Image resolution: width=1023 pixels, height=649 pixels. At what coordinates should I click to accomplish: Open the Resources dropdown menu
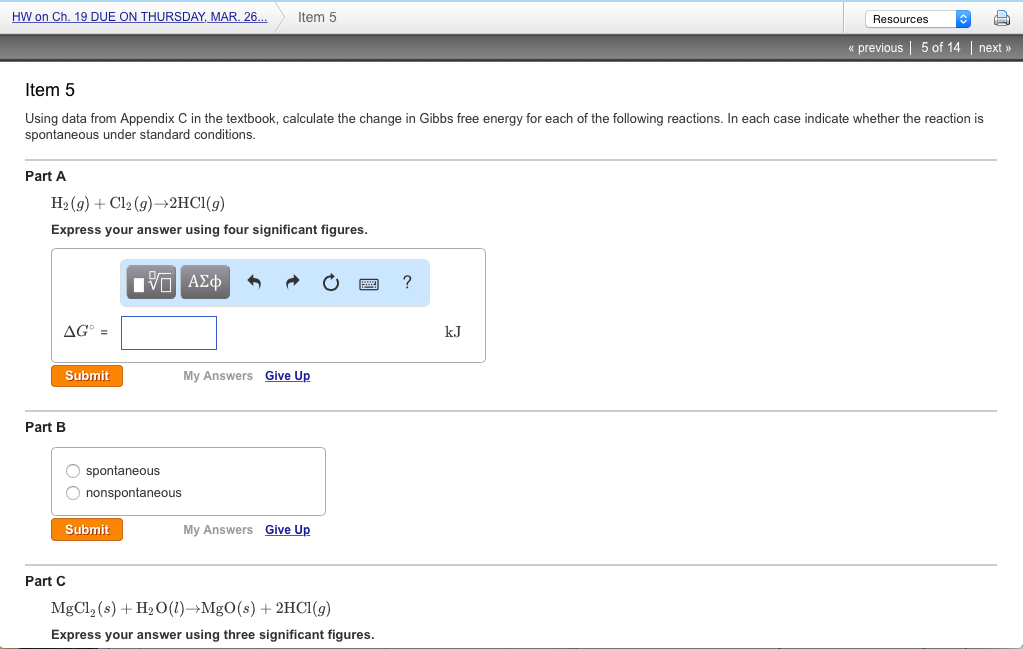918,19
